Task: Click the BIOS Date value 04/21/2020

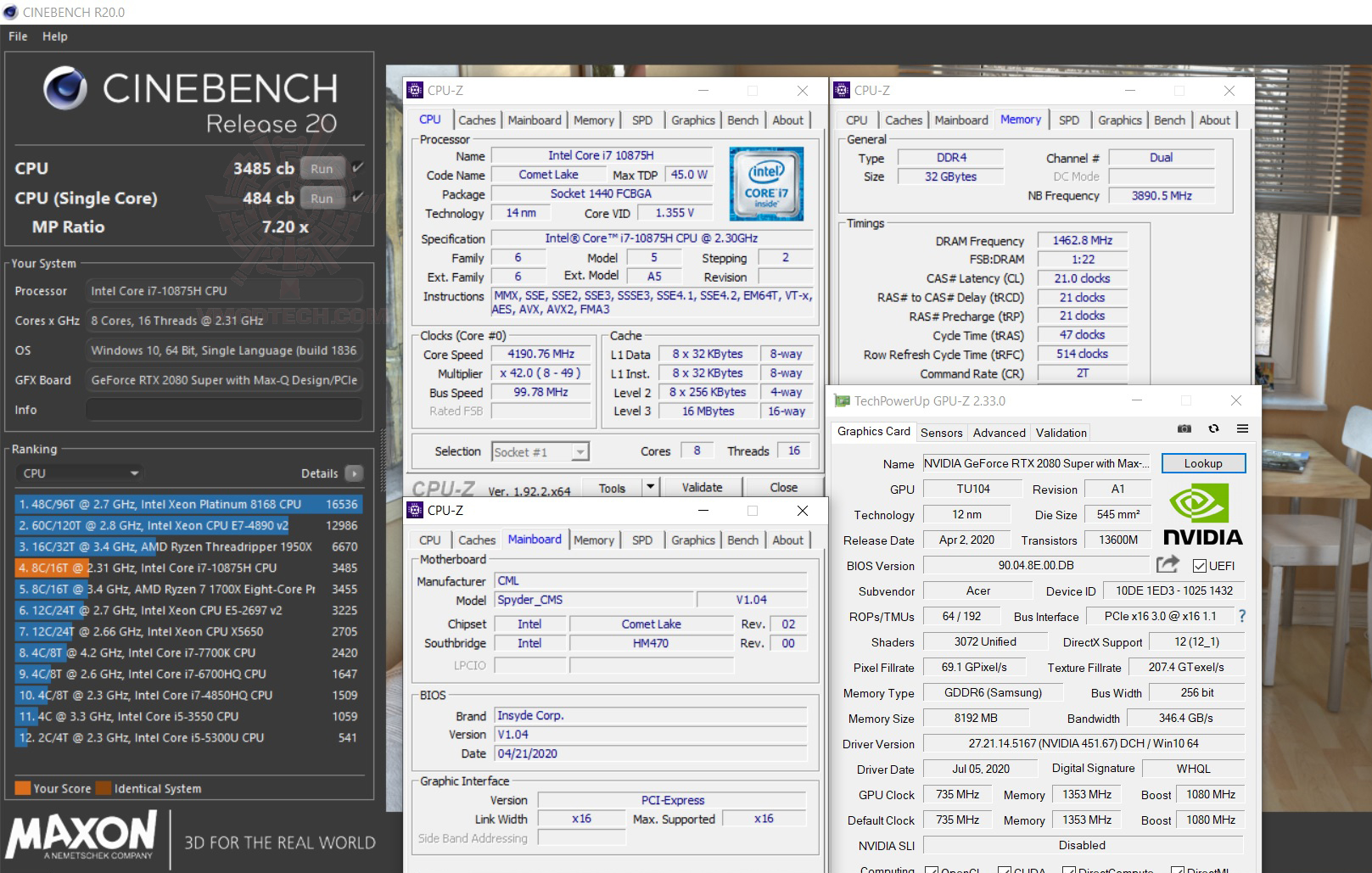Action: click(651, 753)
